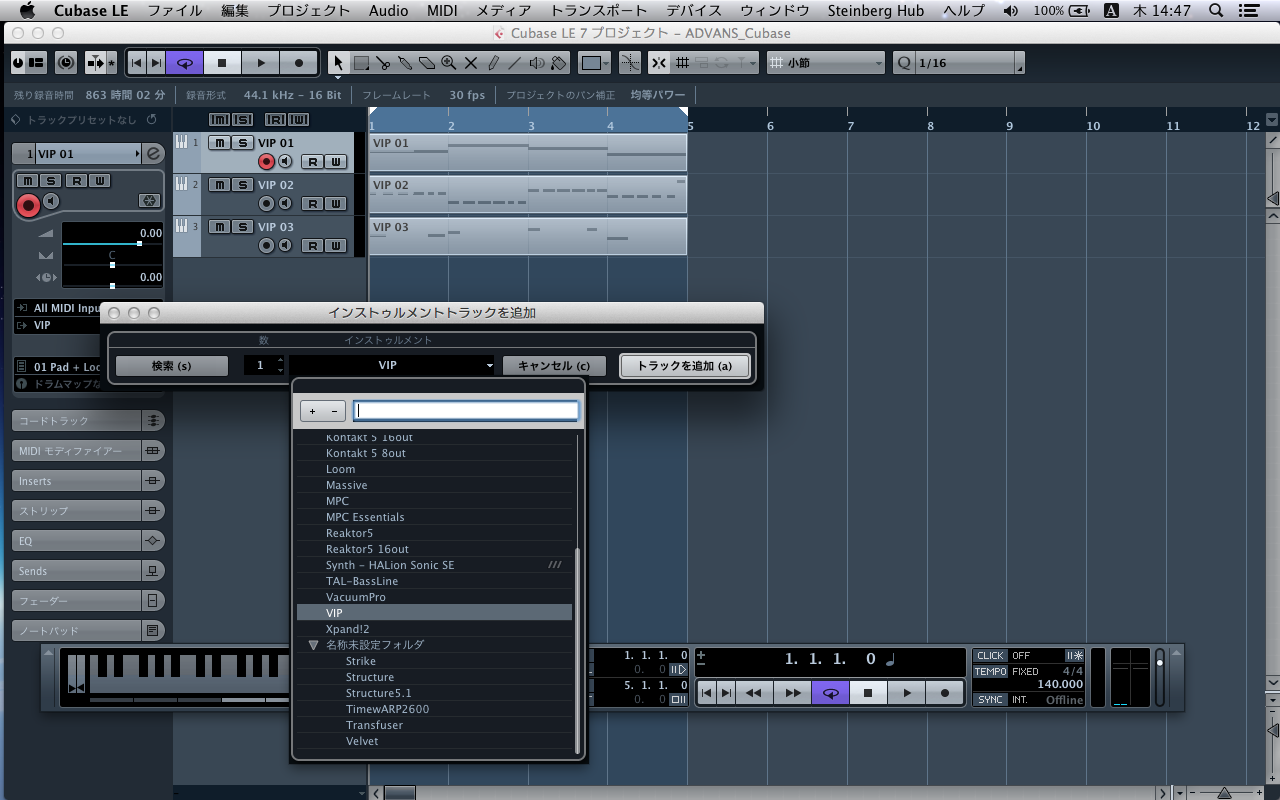
Task: Click the instrument search text field
Action: click(466, 411)
